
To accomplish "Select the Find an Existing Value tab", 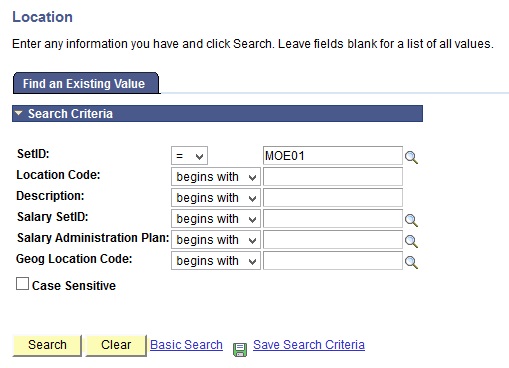I will (86, 83).
